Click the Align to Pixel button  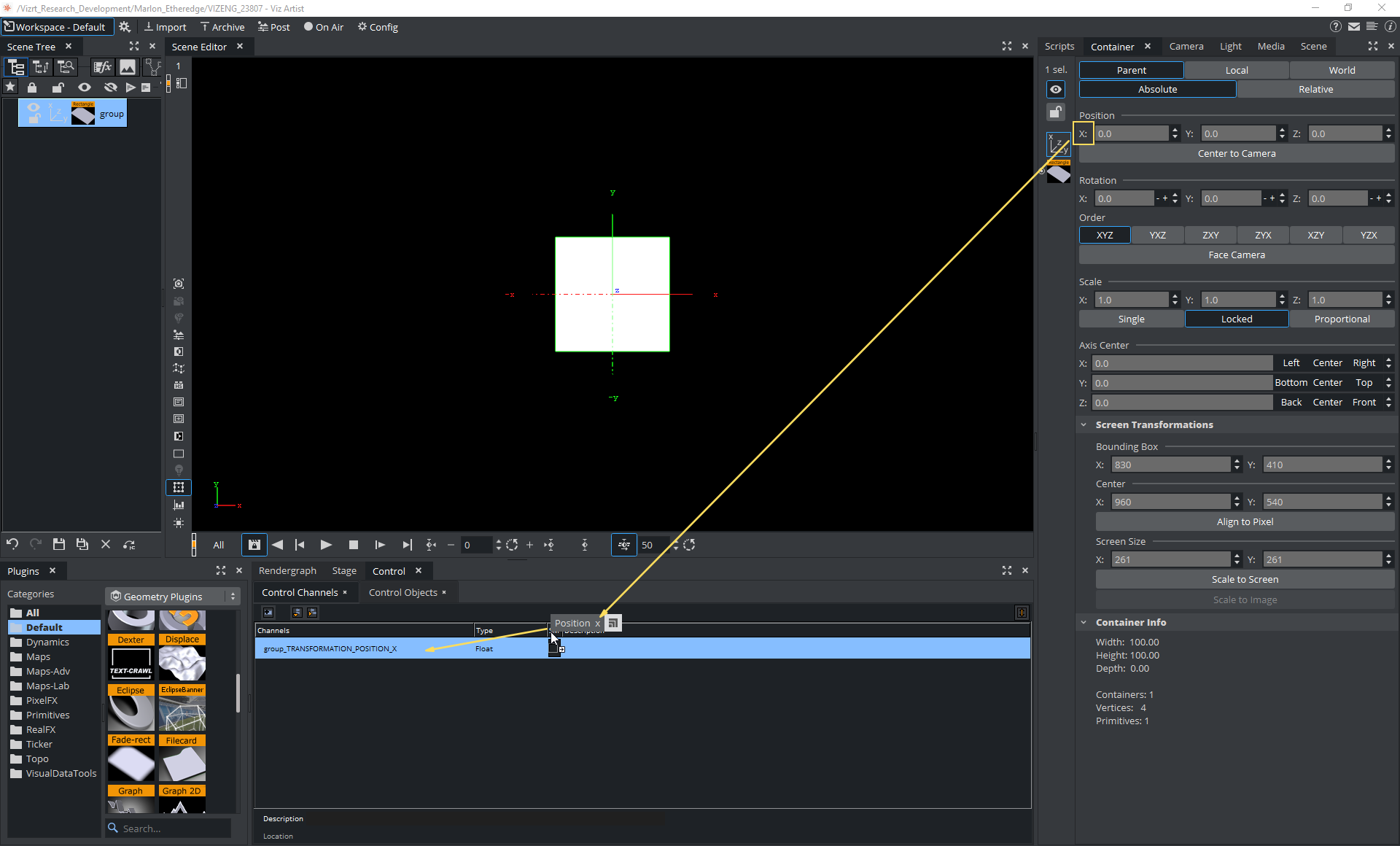[x=1245, y=521]
